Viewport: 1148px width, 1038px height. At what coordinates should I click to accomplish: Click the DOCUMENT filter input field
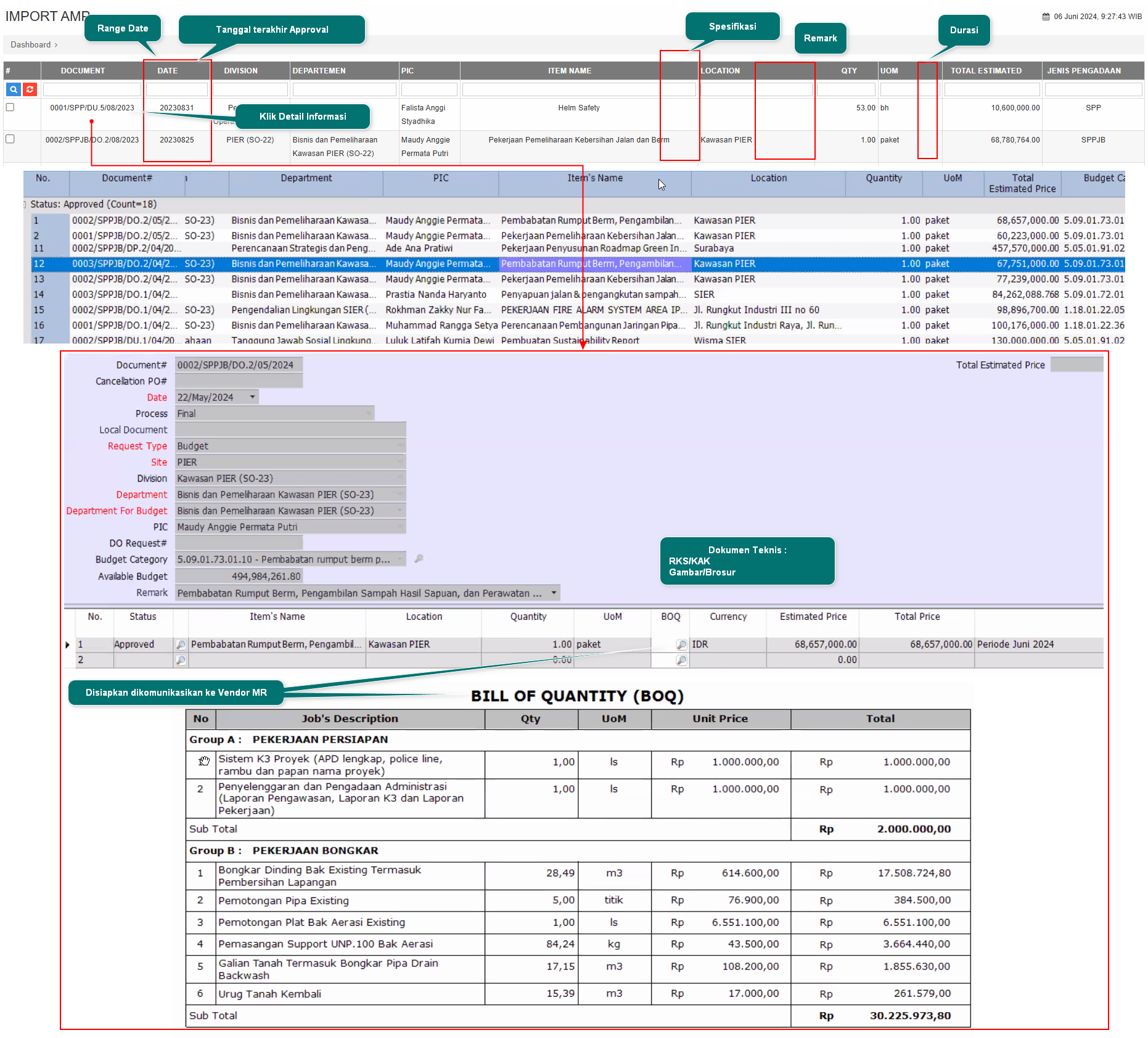pyautogui.click(x=92, y=89)
